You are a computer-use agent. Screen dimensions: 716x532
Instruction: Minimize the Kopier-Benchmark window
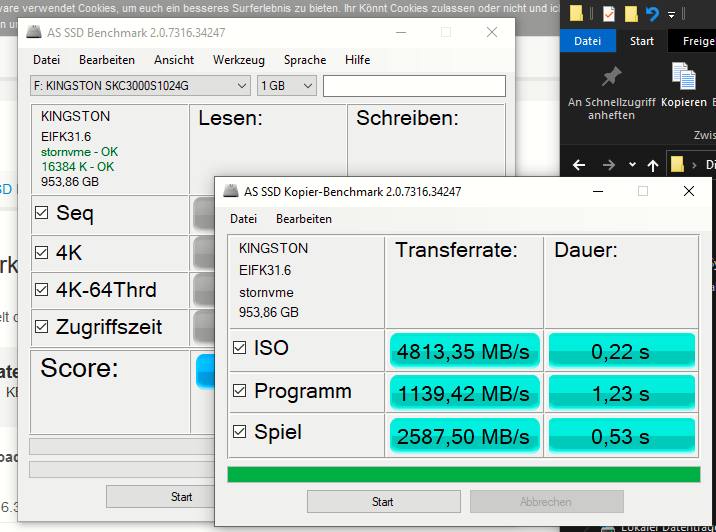598,191
